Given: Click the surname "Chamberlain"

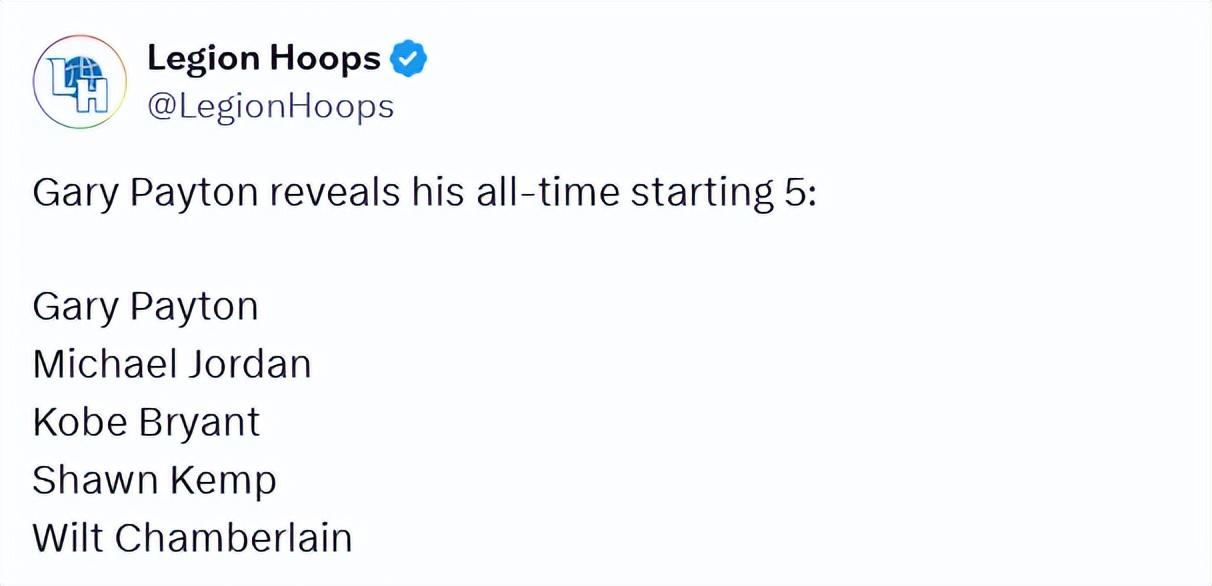Looking at the screenshot, I should [x=233, y=539].
